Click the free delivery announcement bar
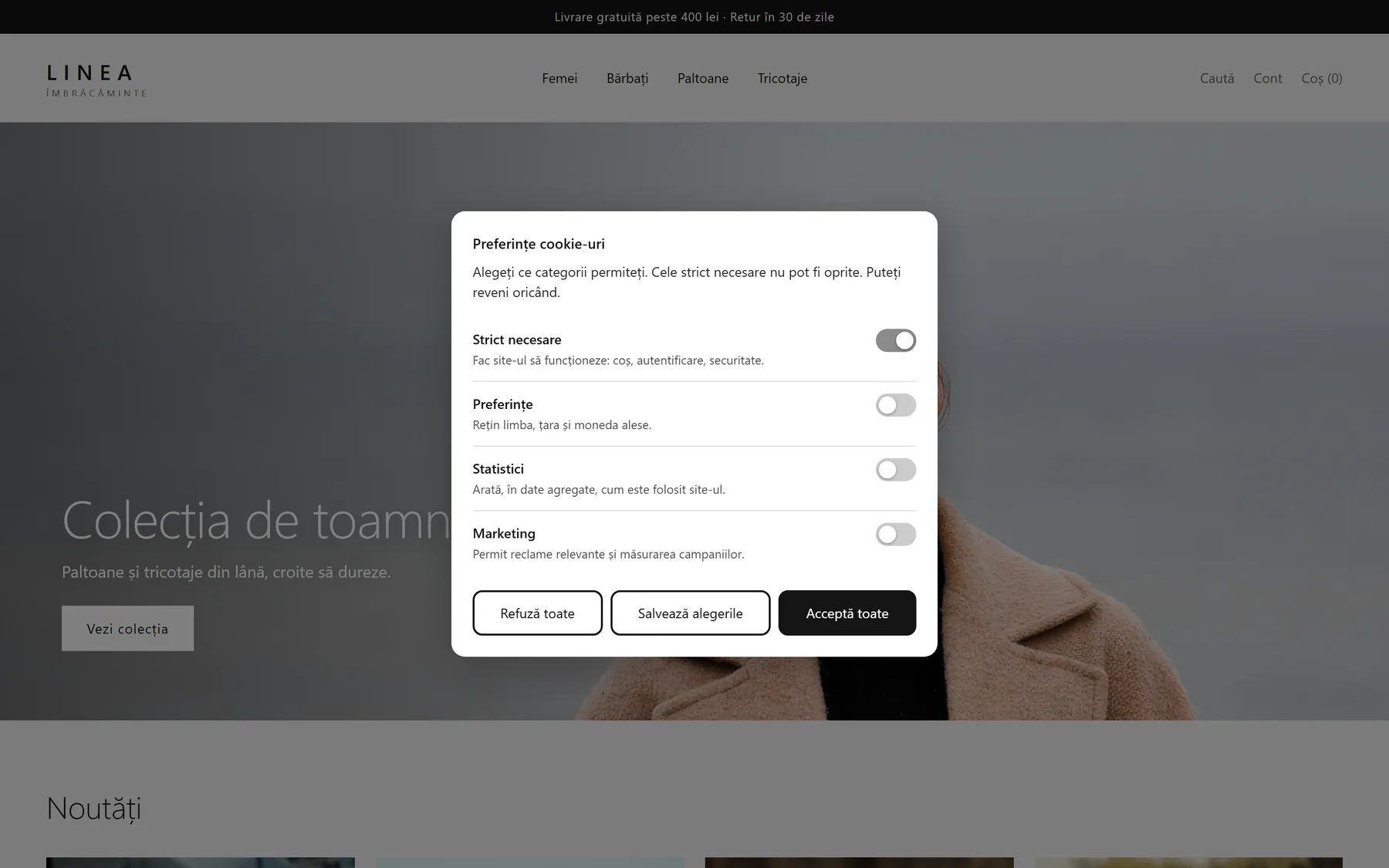The width and height of the screenshot is (1389, 868). click(694, 17)
